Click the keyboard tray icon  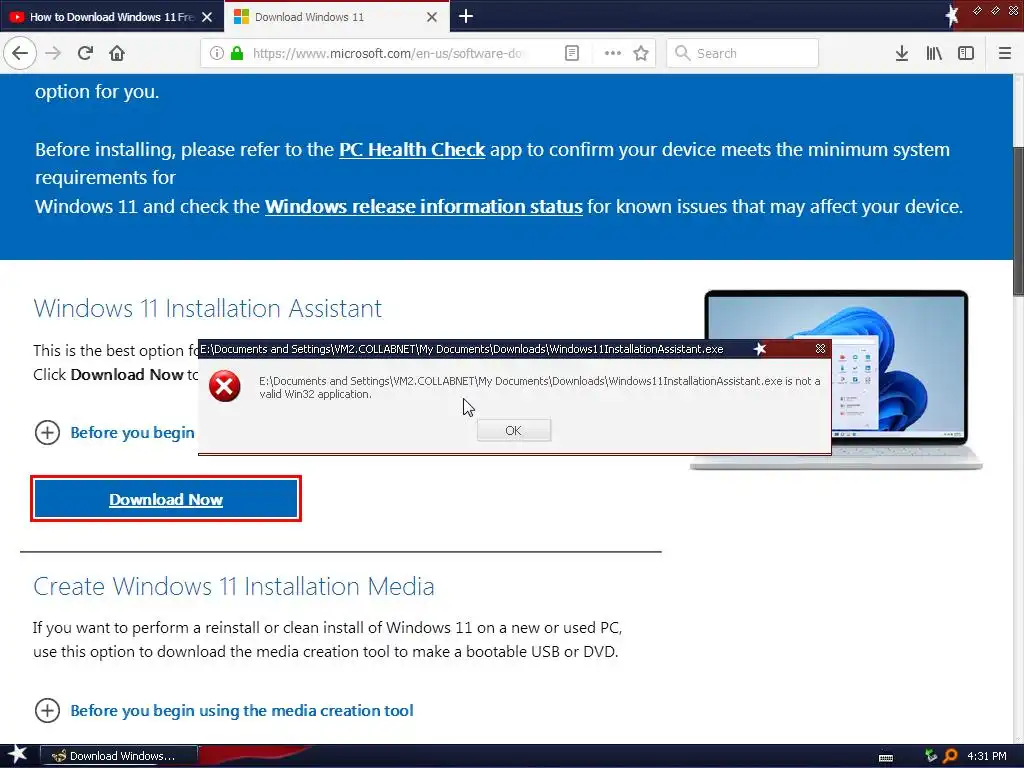tap(886, 757)
